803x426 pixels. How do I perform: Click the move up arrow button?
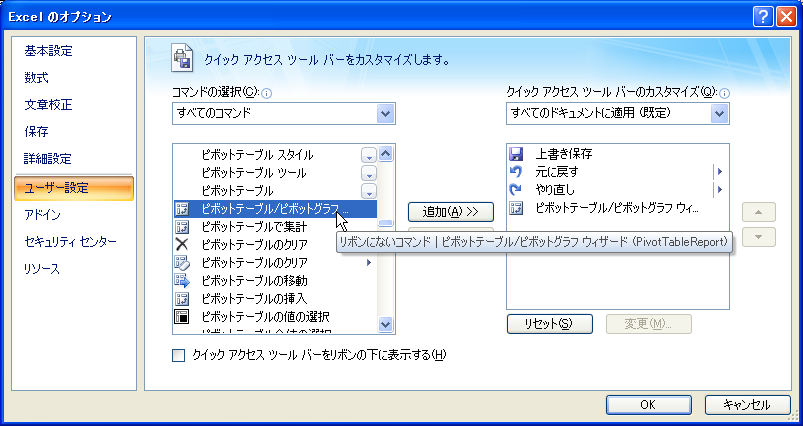[758, 212]
